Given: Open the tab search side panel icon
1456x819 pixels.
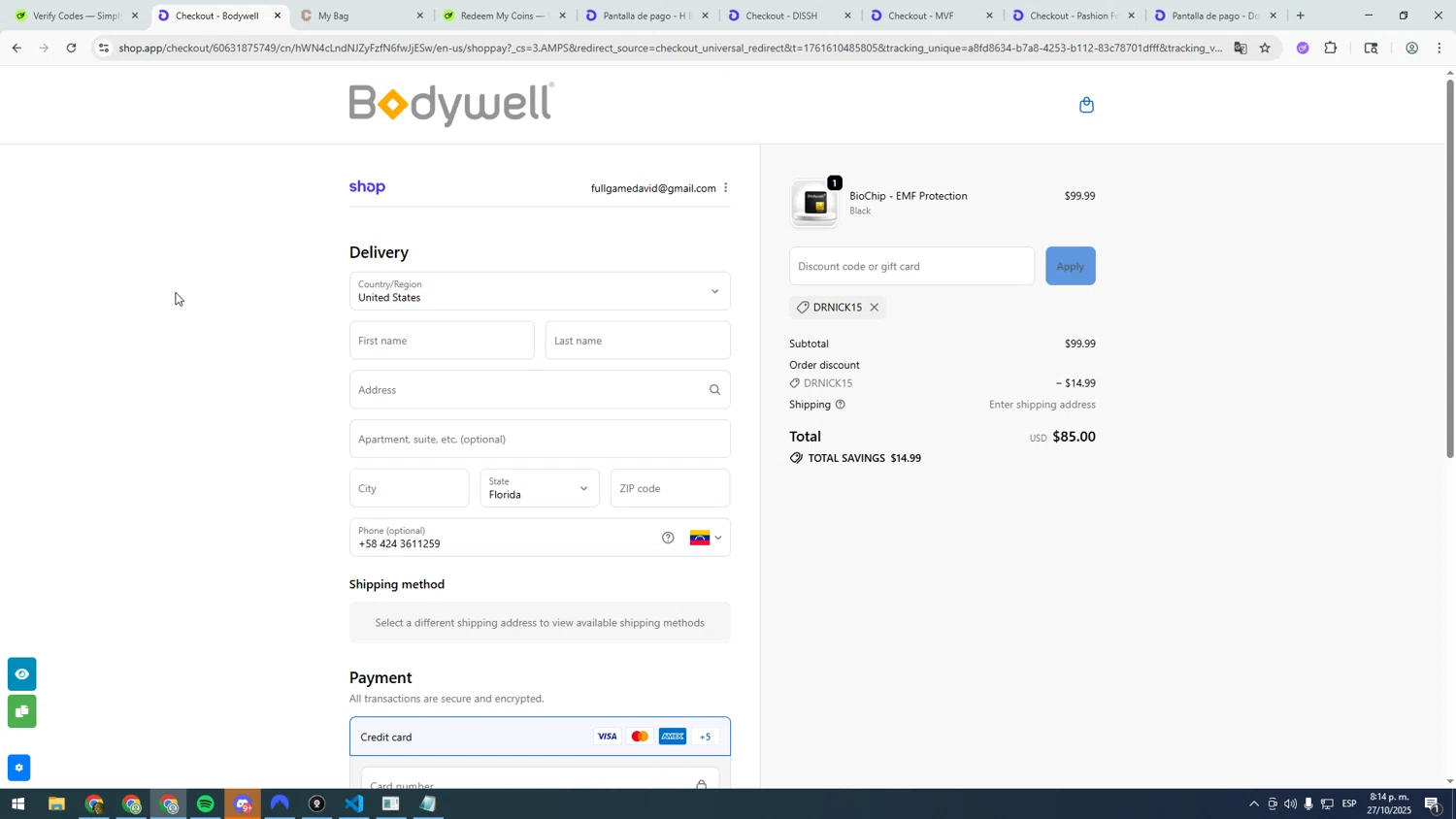Looking at the screenshot, I should click(1371, 48).
